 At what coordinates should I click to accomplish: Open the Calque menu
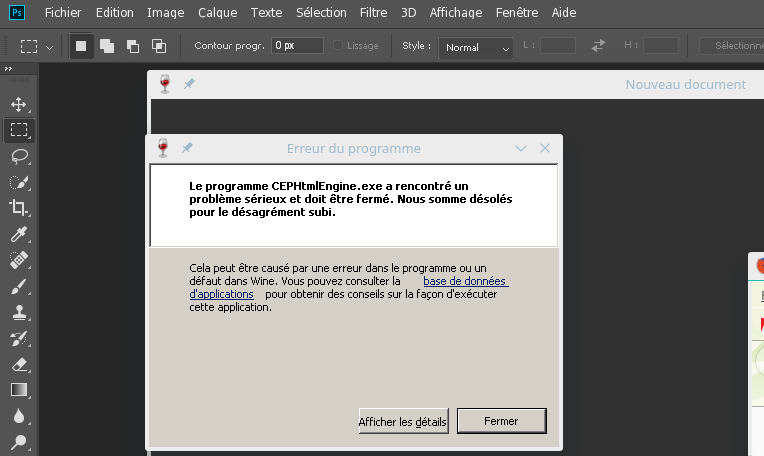(217, 13)
